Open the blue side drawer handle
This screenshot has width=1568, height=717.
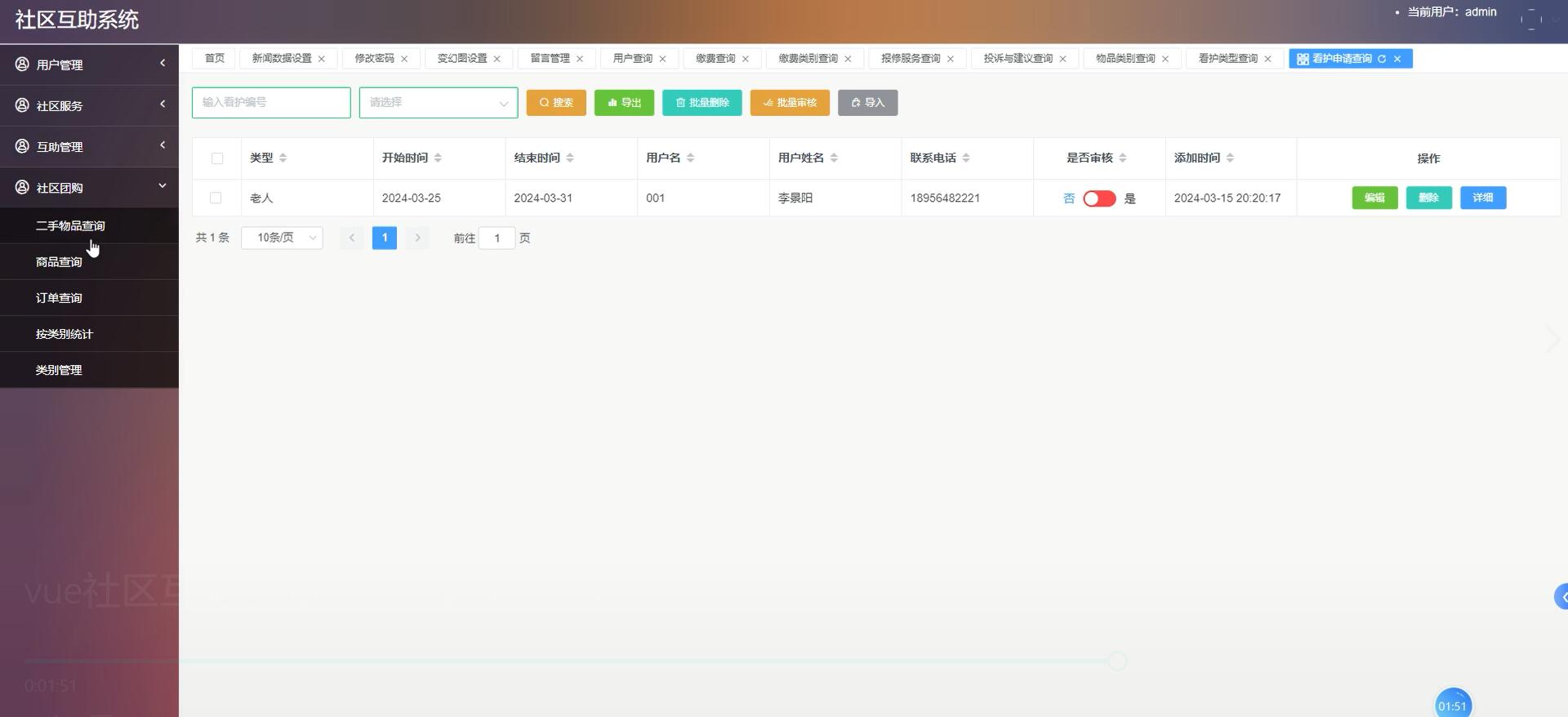tap(1561, 597)
